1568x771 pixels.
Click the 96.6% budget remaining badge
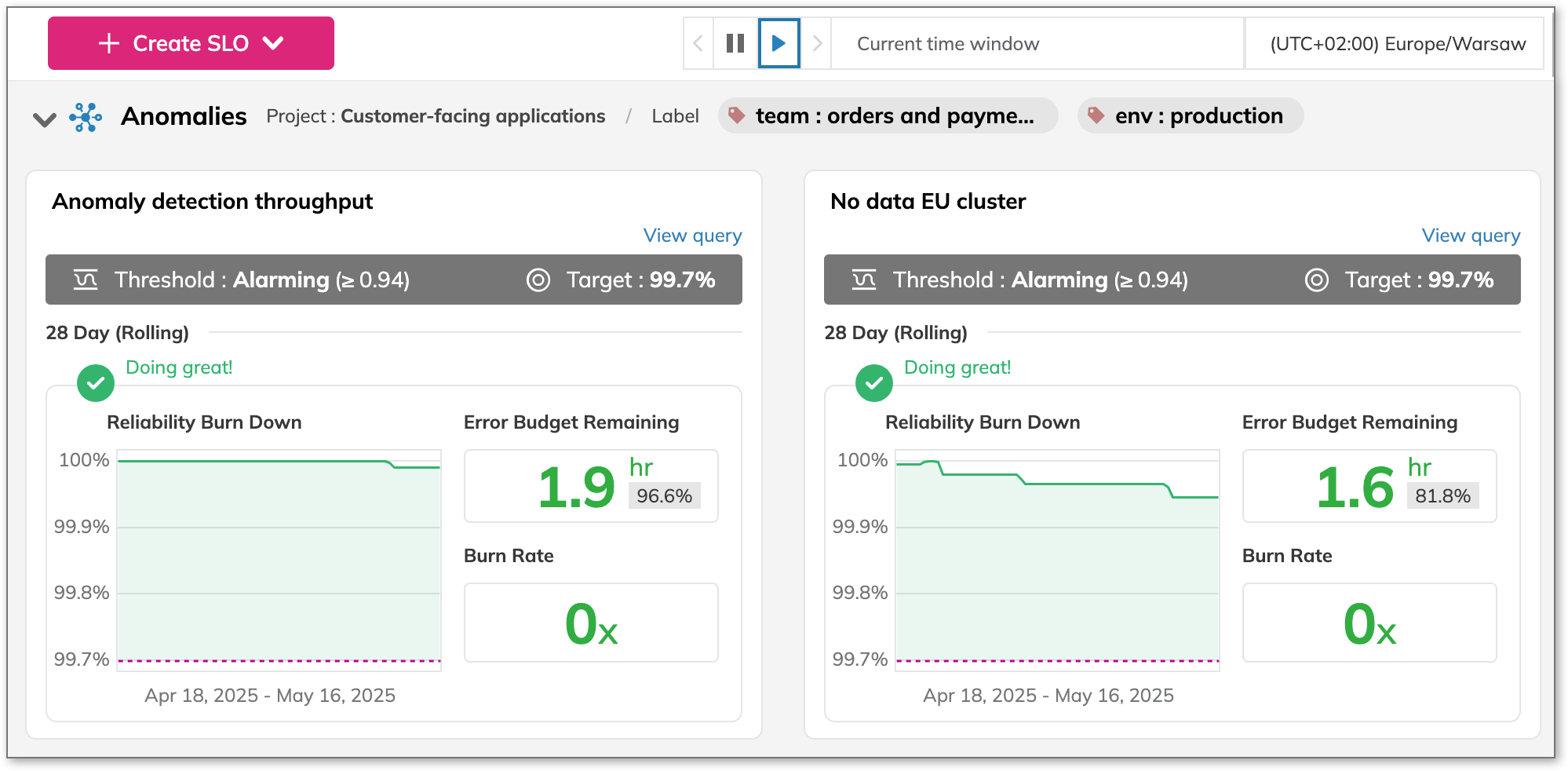click(x=664, y=496)
